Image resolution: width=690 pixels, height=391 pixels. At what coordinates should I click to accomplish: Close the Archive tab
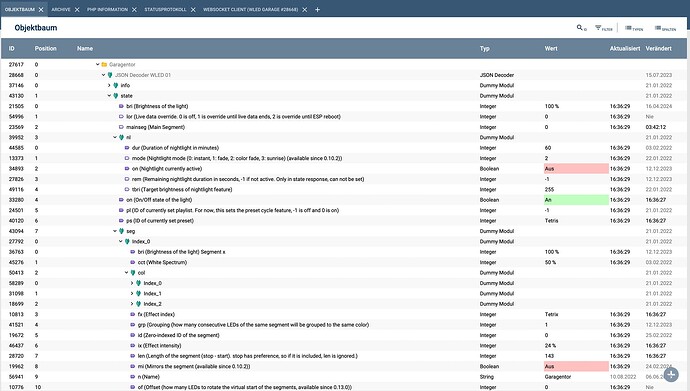click(x=77, y=9)
